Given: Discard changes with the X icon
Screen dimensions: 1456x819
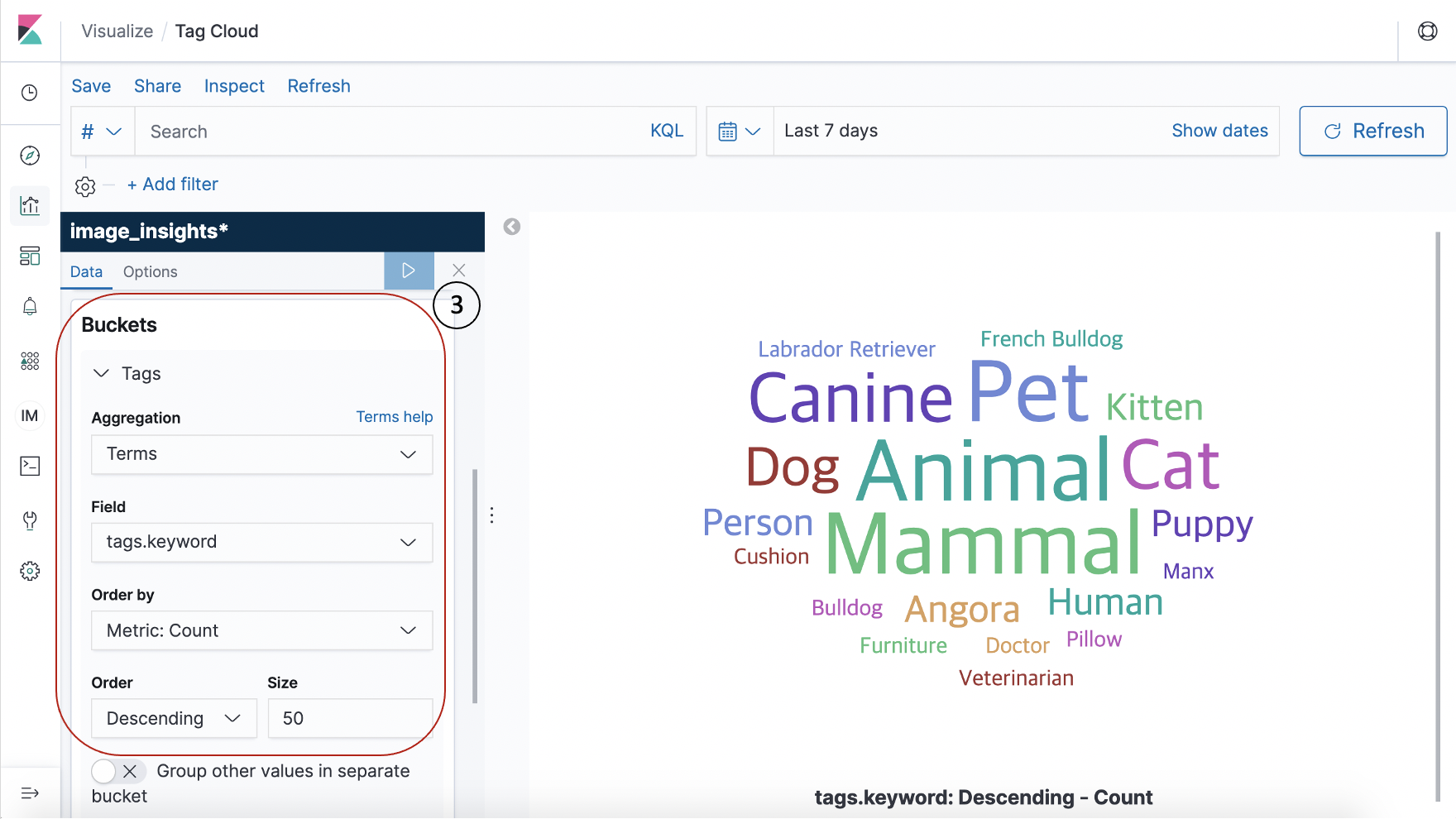Looking at the screenshot, I should pos(459,271).
